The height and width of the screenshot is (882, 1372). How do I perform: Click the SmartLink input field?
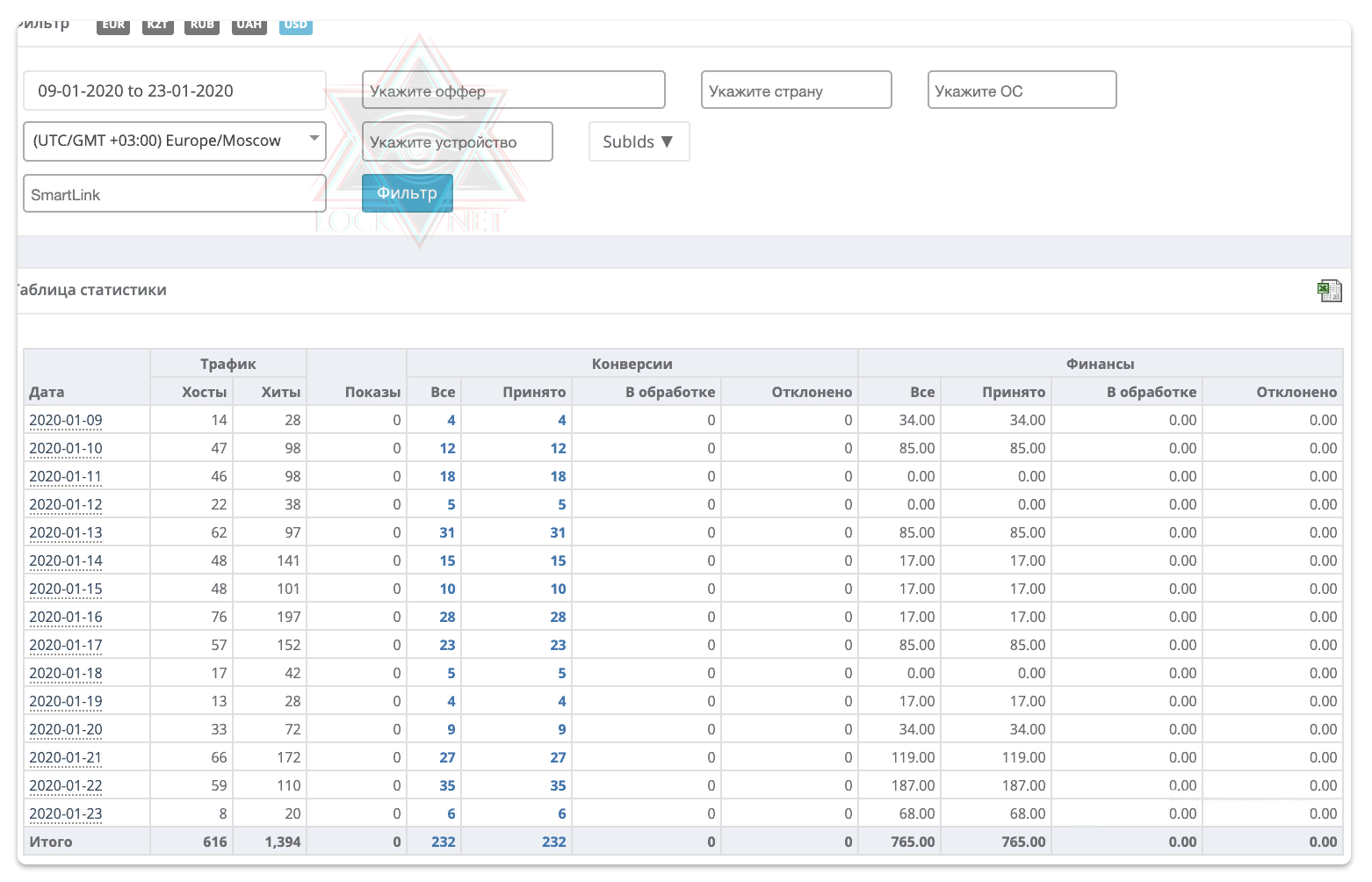(x=175, y=194)
